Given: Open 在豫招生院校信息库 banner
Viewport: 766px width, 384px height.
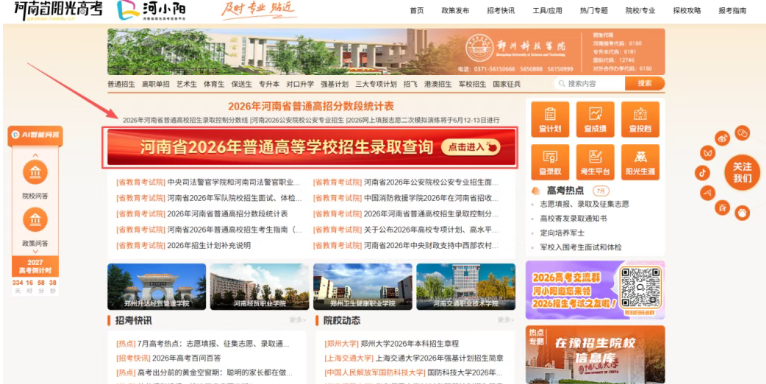Looking at the screenshot, I should click(x=595, y=355).
